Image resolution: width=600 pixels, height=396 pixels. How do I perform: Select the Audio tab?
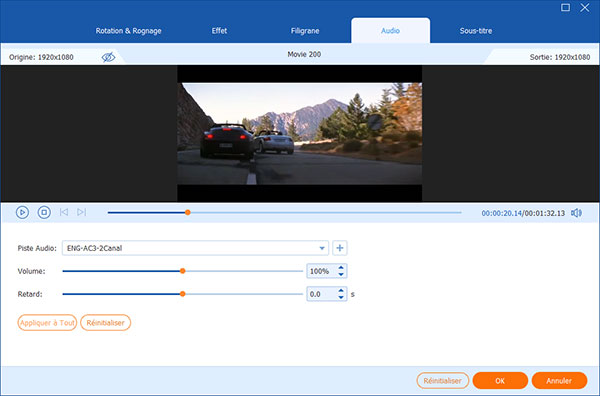tap(390, 31)
